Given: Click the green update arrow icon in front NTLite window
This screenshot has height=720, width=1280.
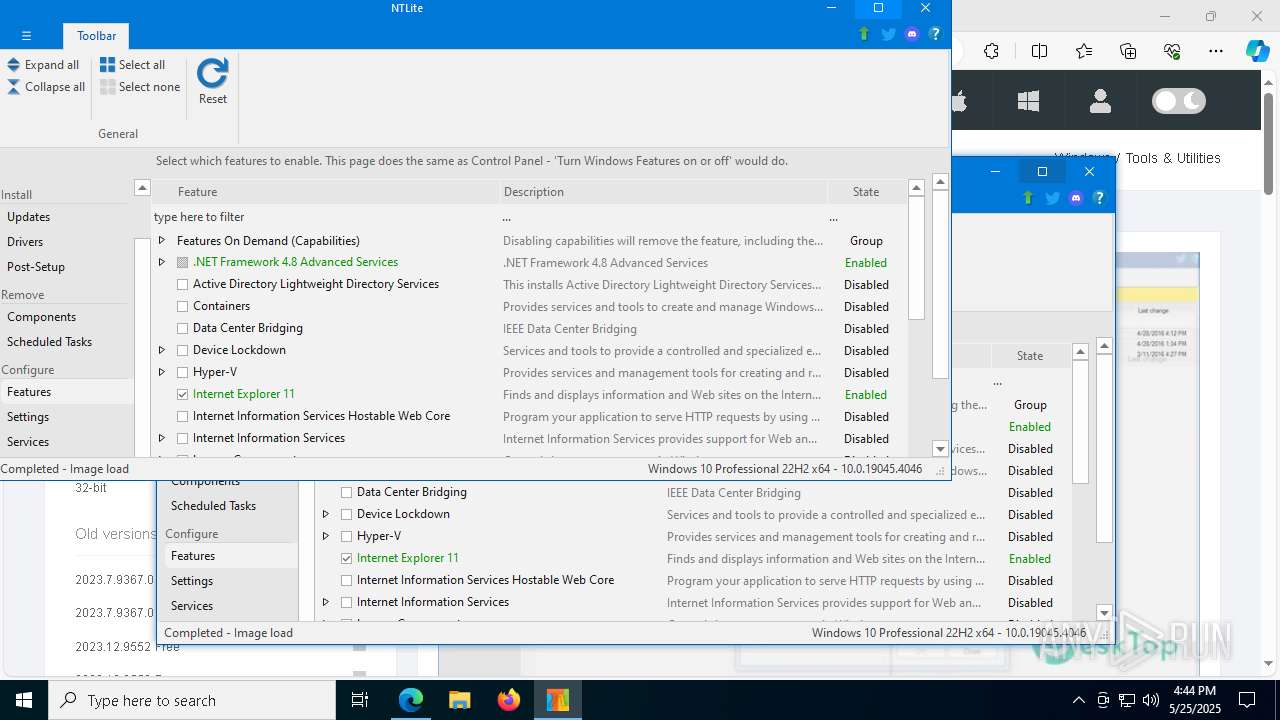Looking at the screenshot, I should (864, 34).
